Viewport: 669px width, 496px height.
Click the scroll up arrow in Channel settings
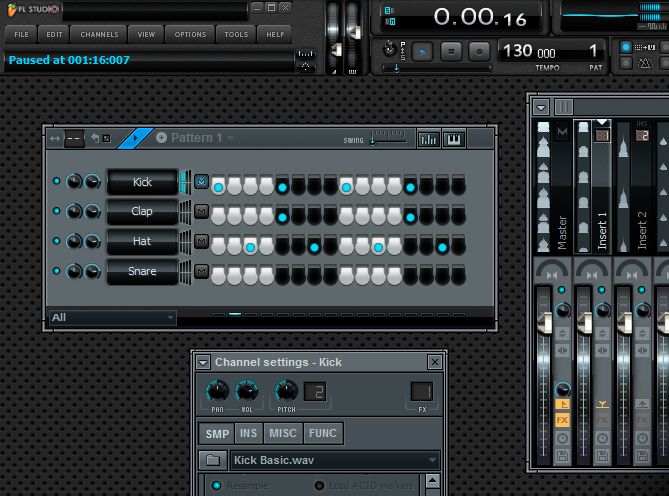coord(433,481)
